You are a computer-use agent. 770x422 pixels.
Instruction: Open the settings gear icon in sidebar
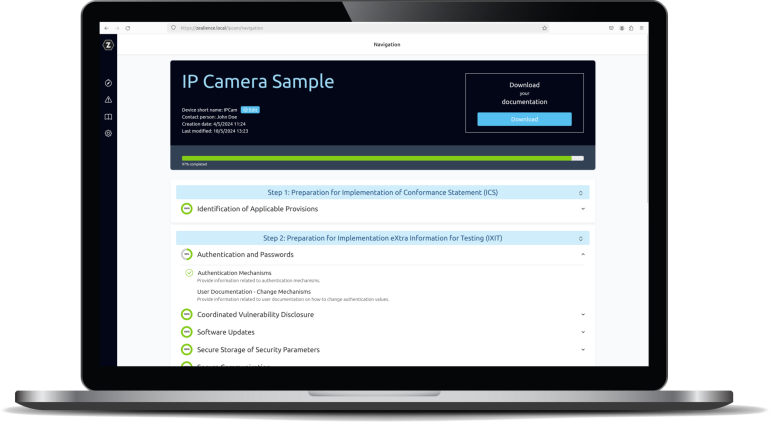click(108, 133)
